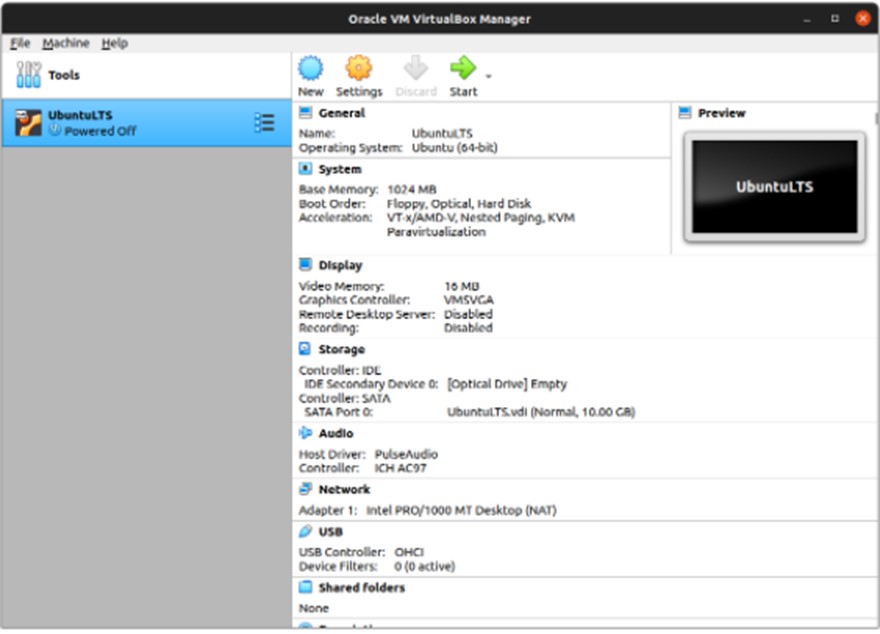Expand the Start button dropdown arrow
Image resolution: width=880 pixels, height=634 pixels.
(x=488, y=76)
